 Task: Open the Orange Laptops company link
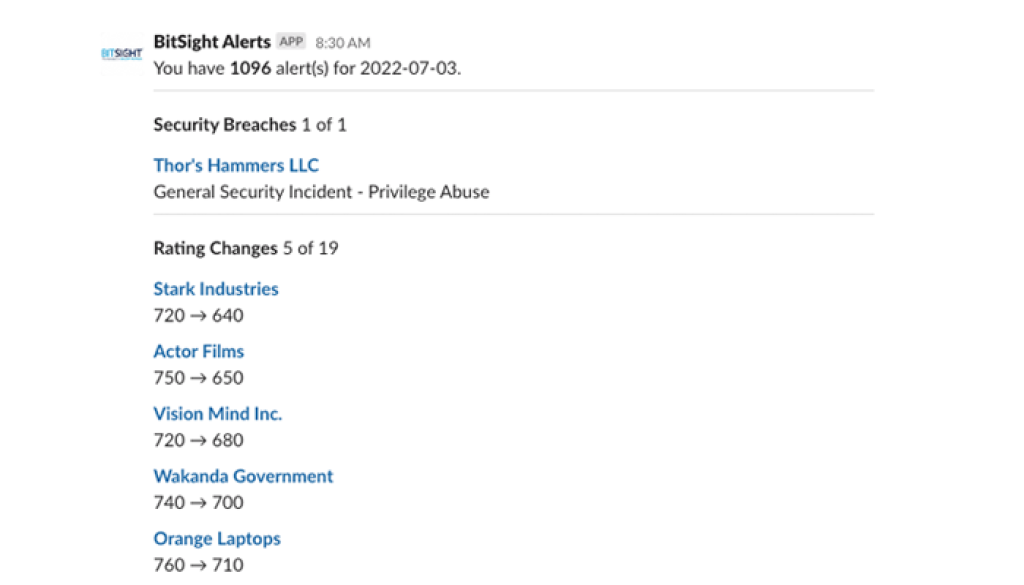pos(217,538)
